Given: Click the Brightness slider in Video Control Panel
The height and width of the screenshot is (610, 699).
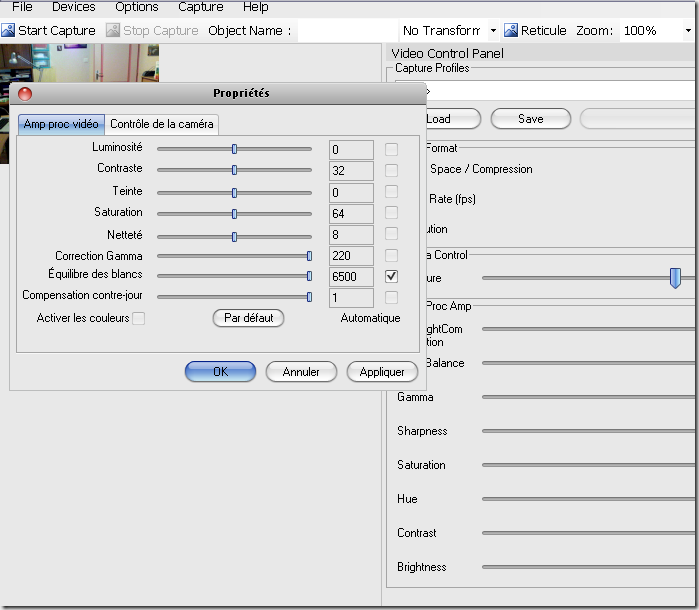Looking at the screenshot, I should (588, 567).
